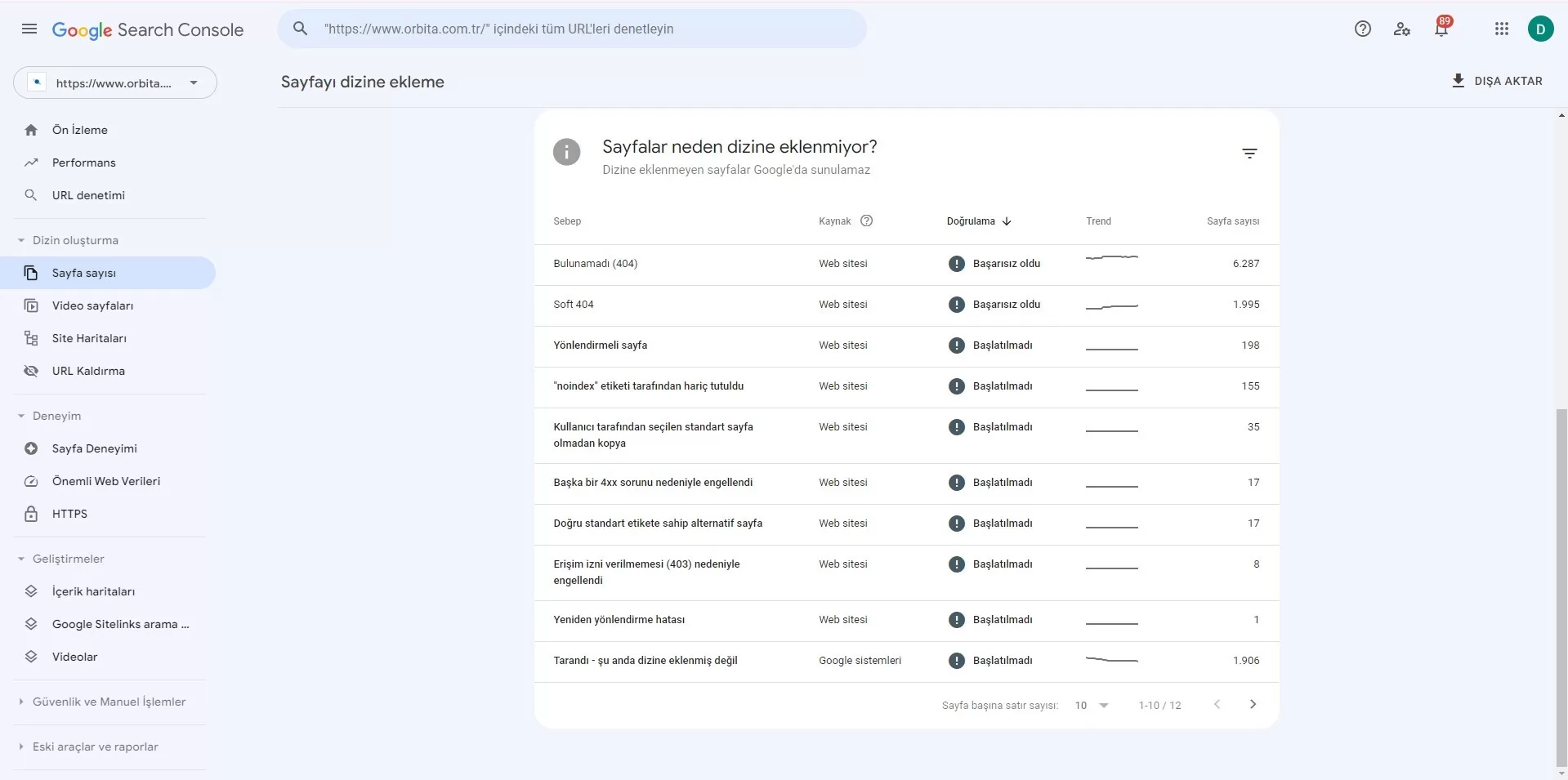Click the Önemli Web Verileri gauge icon
This screenshot has height=780, width=1568.
click(x=31, y=481)
